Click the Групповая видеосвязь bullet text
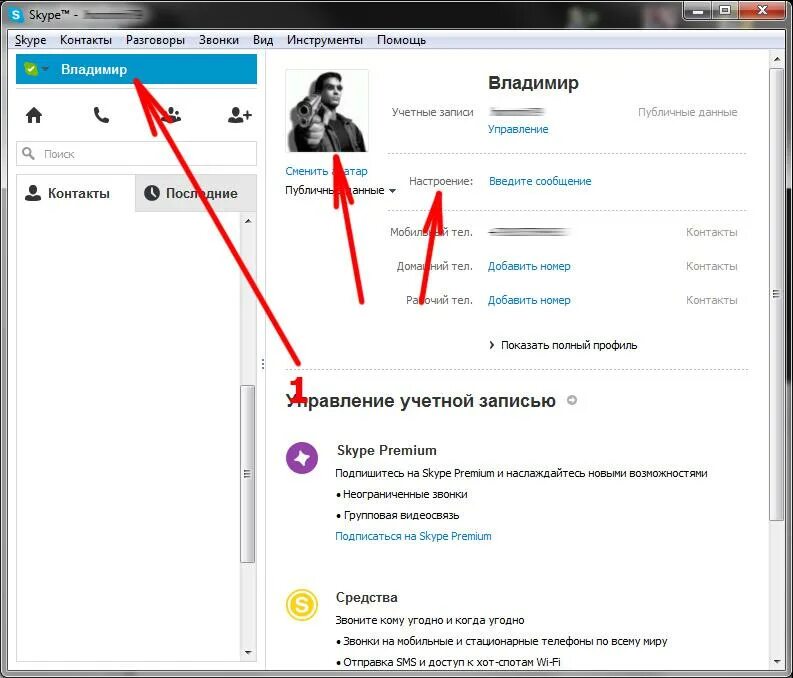The image size is (793, 678). pos(401,515)
